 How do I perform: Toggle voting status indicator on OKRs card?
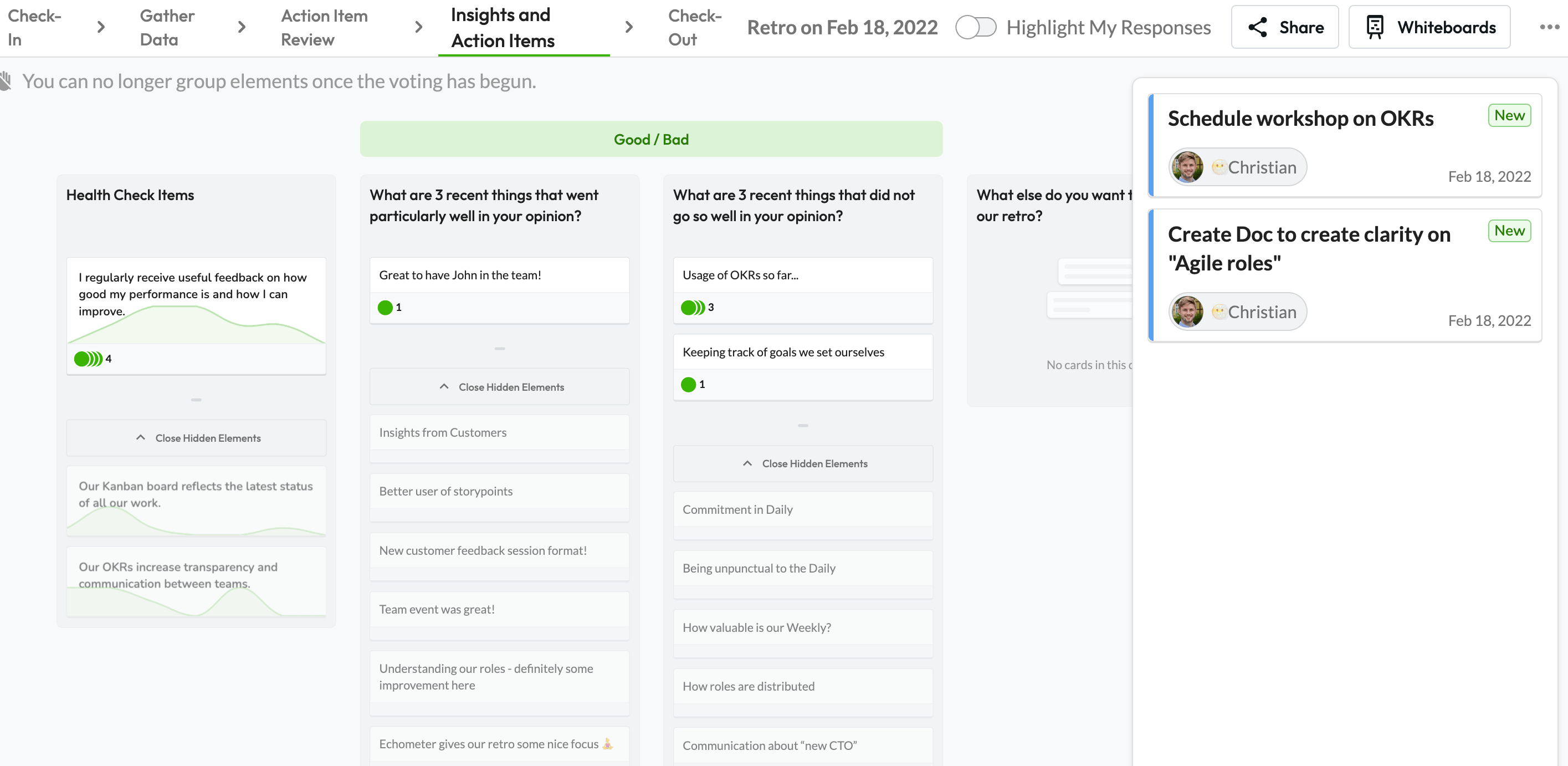pos(693,307)
